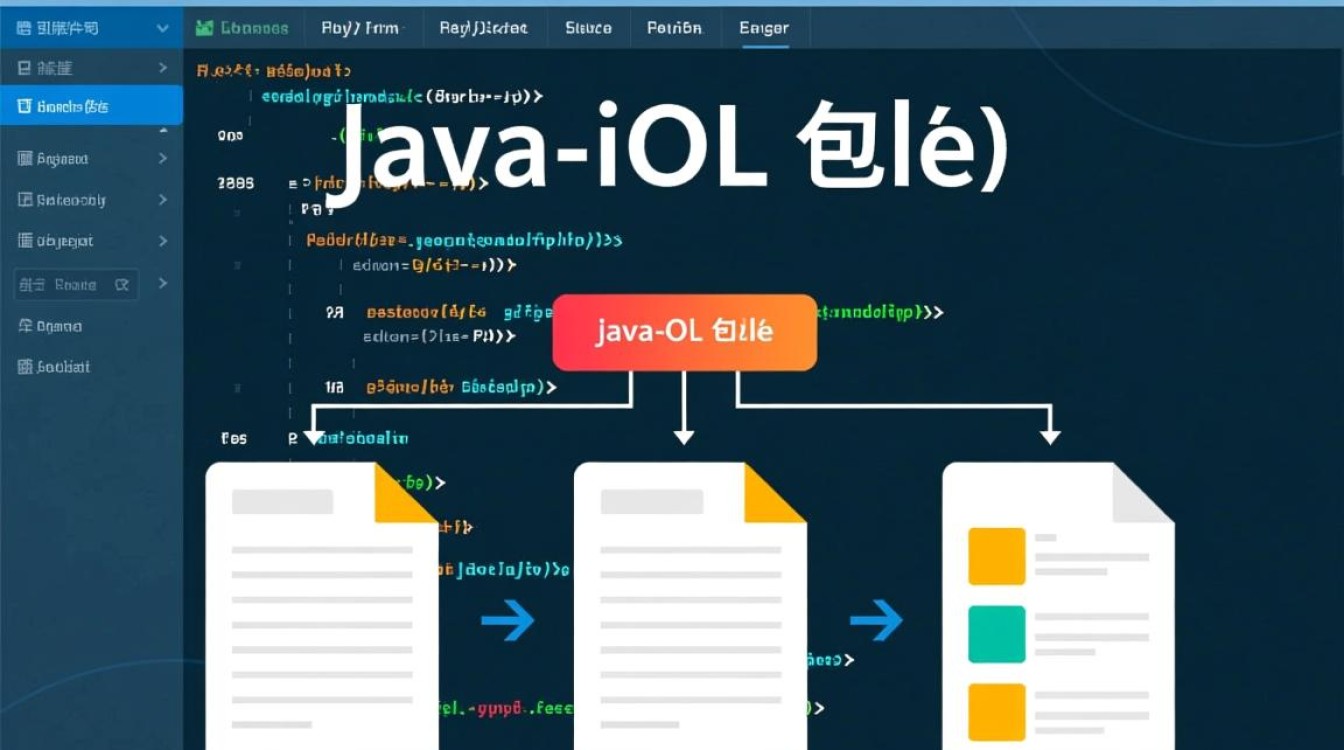Click the orange java-OL badge button
This screenshot has height=750, width=1344.
684,331
